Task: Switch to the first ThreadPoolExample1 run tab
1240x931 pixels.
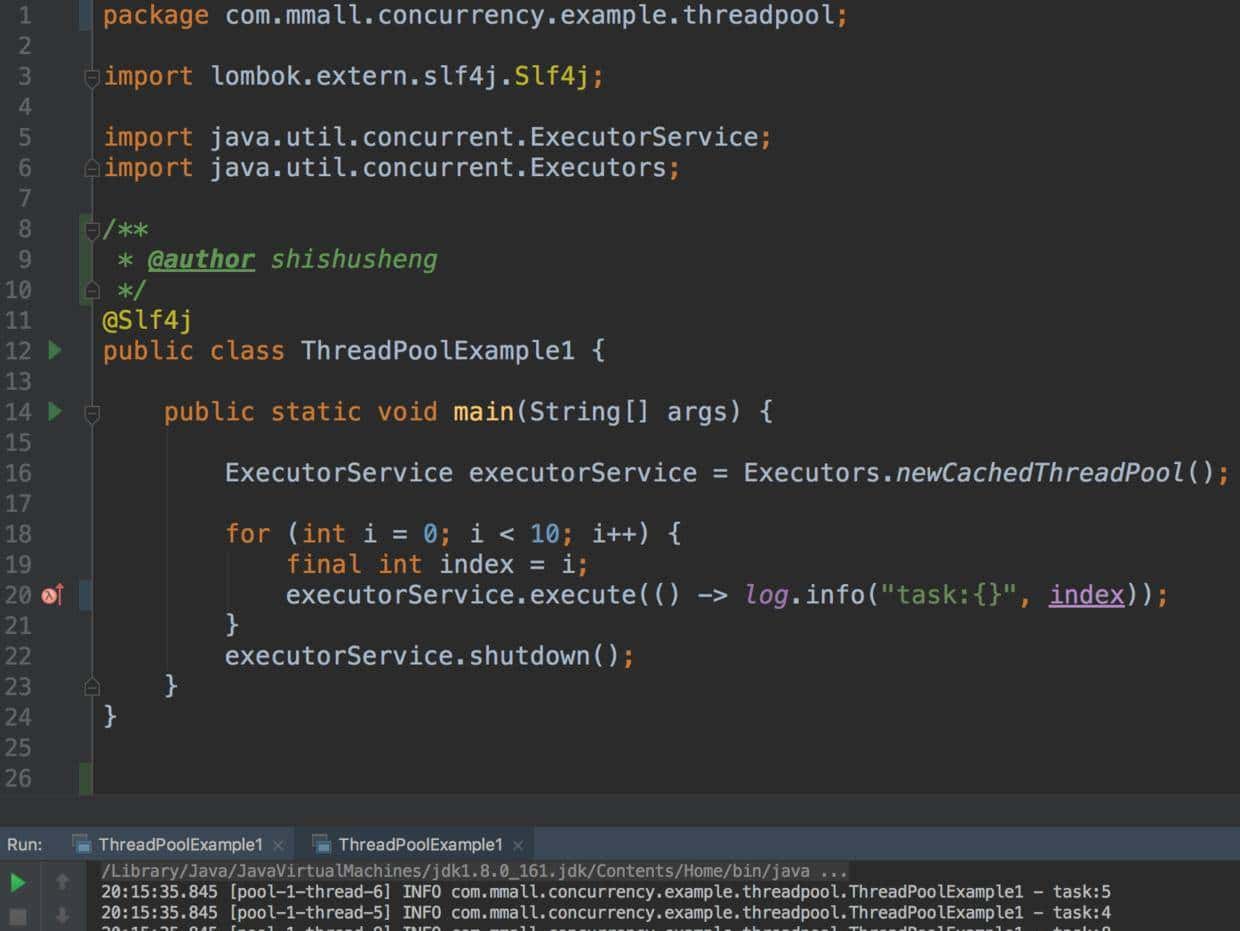Action: click(x=180, y=845)
